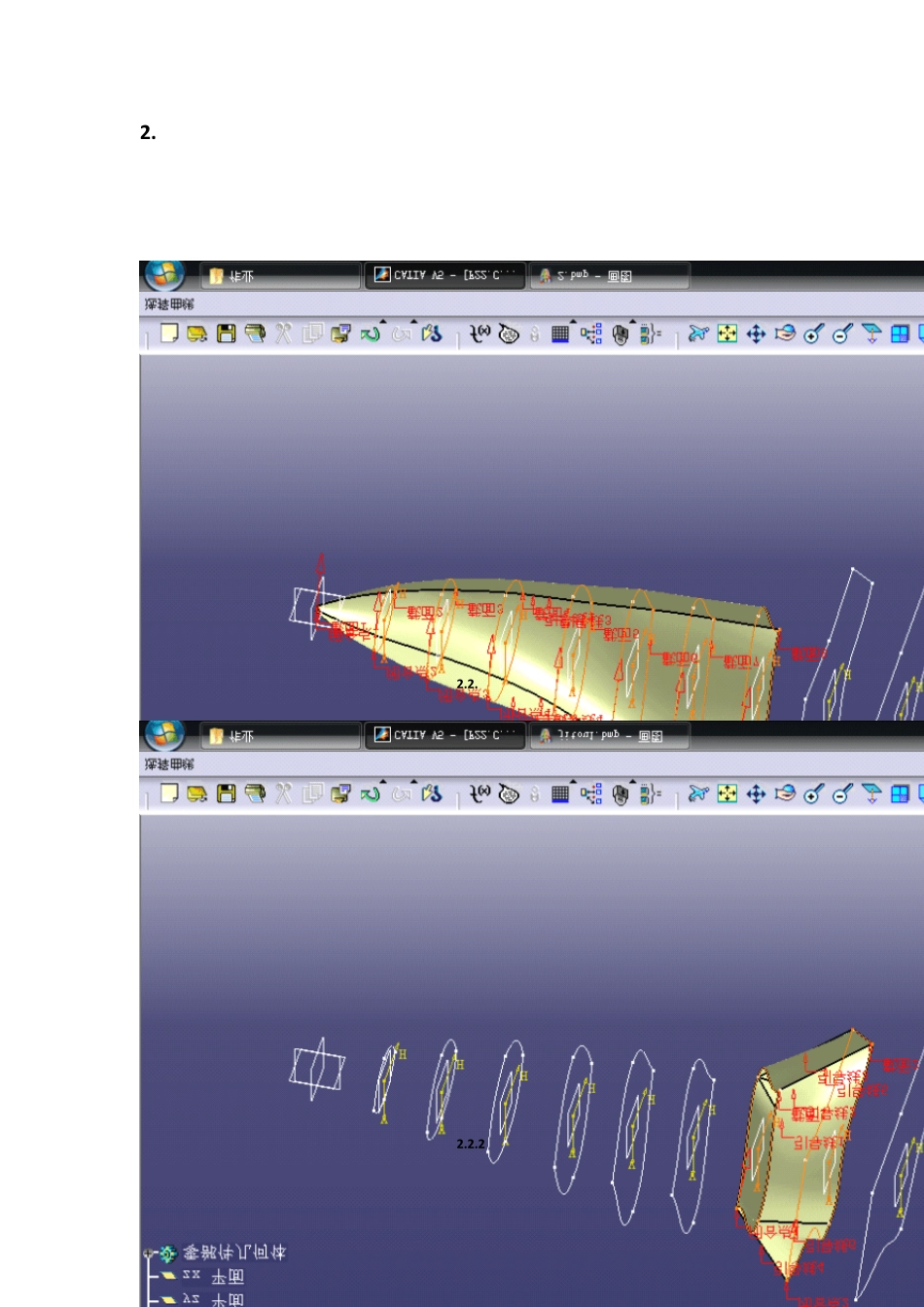Click the Undo icon in the lower toolbar
This screenshot has height=1307, width=924.
(x=370, y=794)
